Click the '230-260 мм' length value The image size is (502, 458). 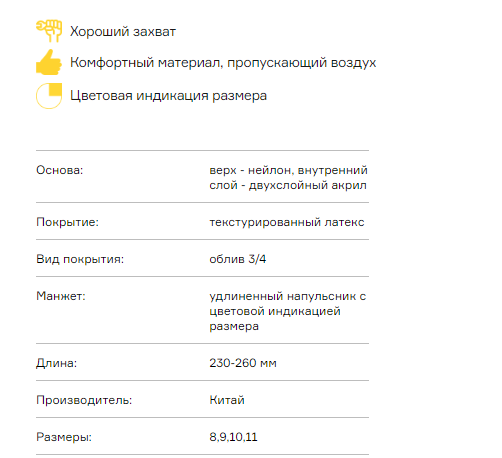click(x=243, y=363)
